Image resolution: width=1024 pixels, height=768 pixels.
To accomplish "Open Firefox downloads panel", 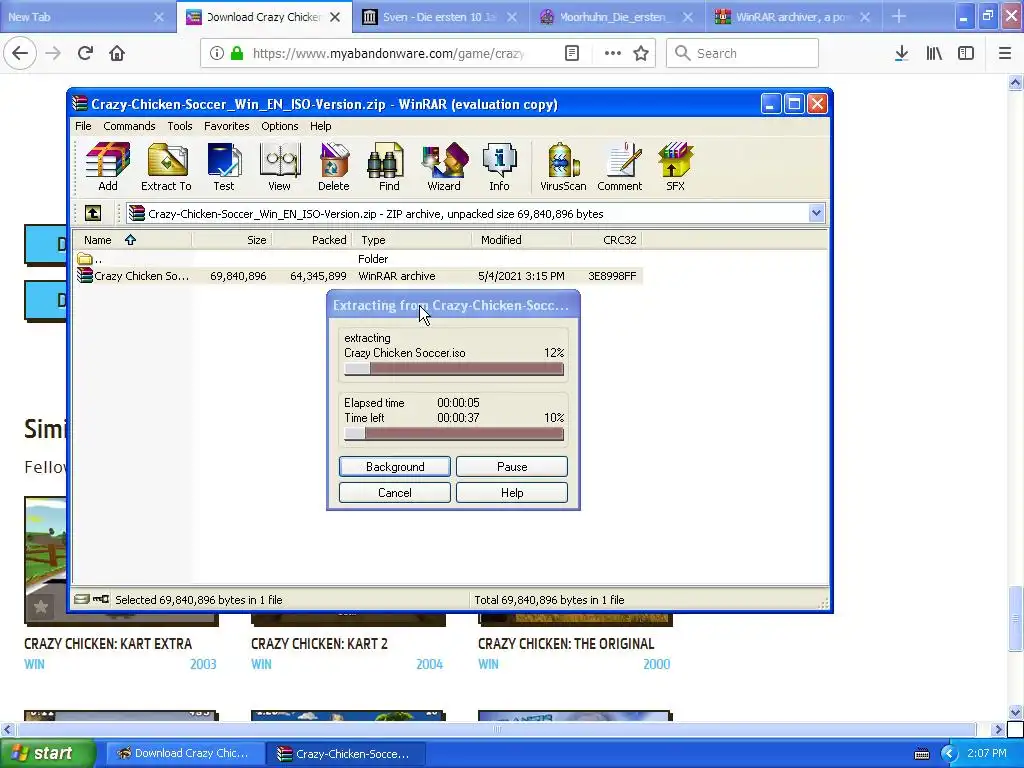I will [x=901, y=53].
